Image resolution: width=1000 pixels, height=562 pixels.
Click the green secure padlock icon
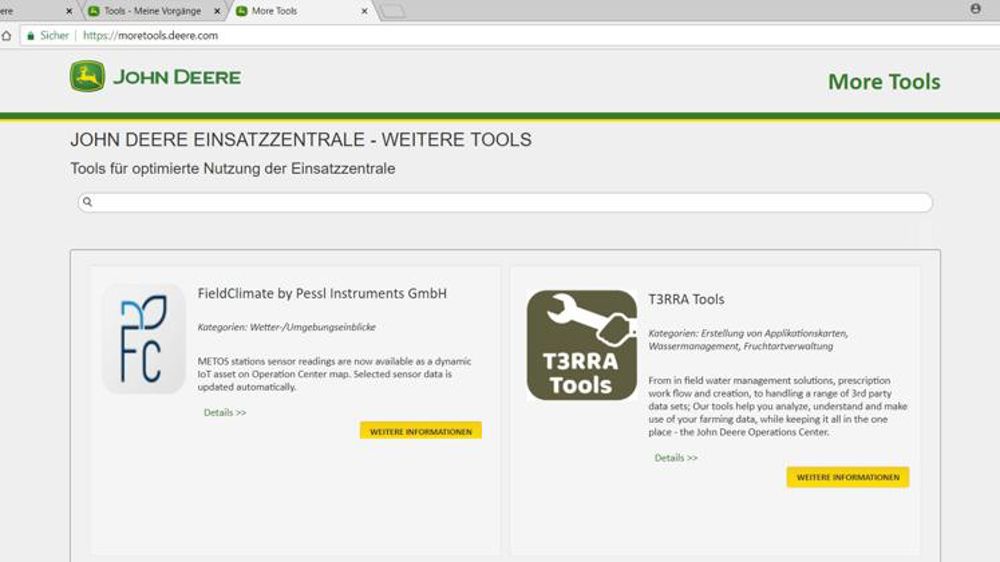30,35
